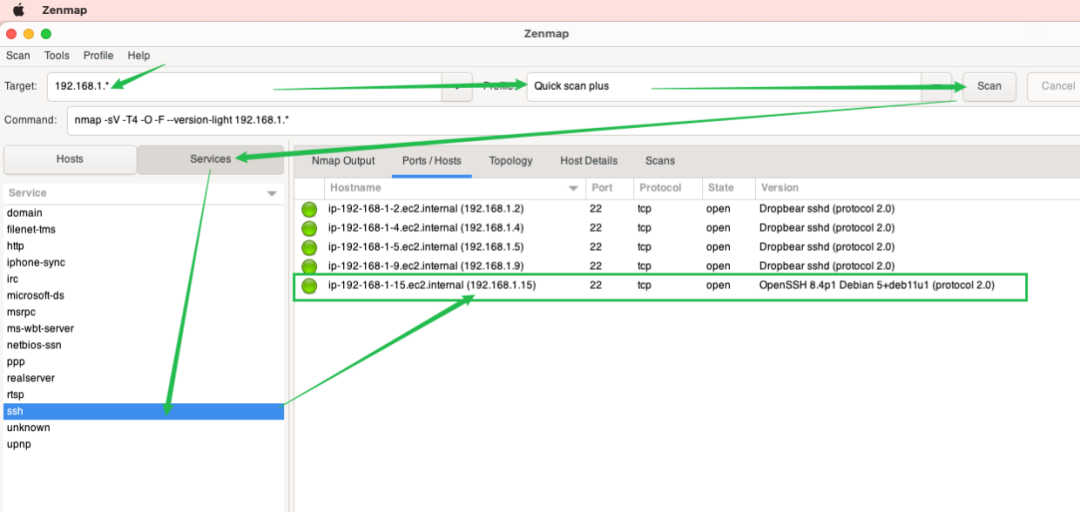Viewport: 1080px width, 512px height.
Task: Select the msrpc service
Action: pyautogui.click(x=143, y=312)
